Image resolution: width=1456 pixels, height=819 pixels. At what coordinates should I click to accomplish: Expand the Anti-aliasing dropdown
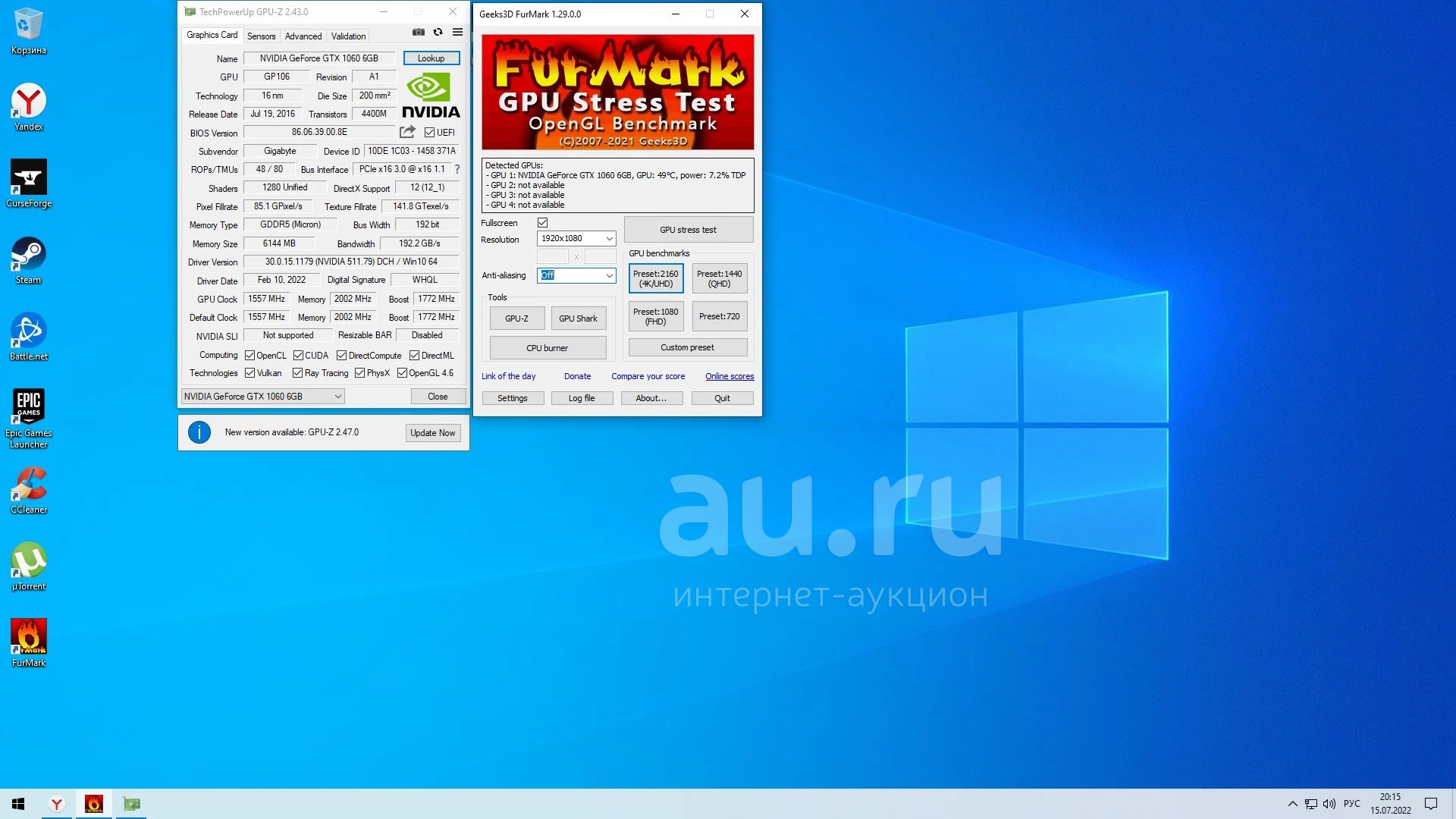pos(576,275)
